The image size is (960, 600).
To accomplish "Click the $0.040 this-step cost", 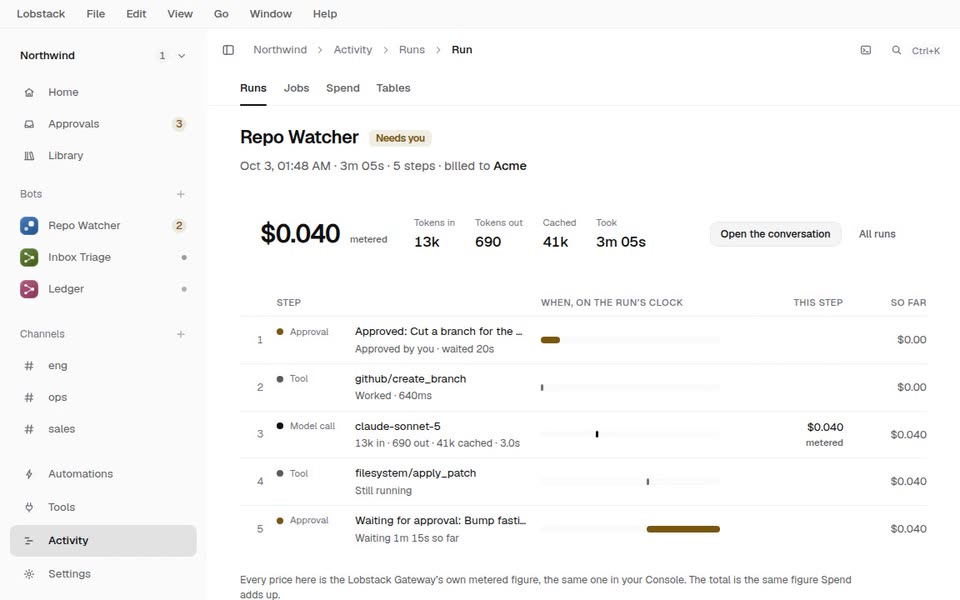I will pyautogui.click(x=825, y=427).
